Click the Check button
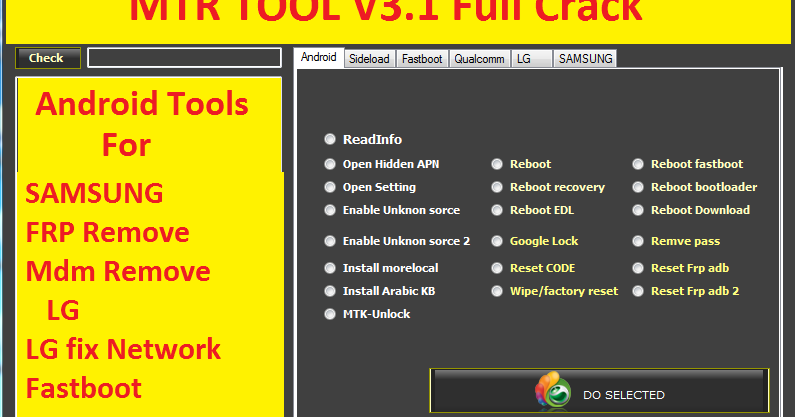Screen dimensions: 795x417 (x=48, y=58)
